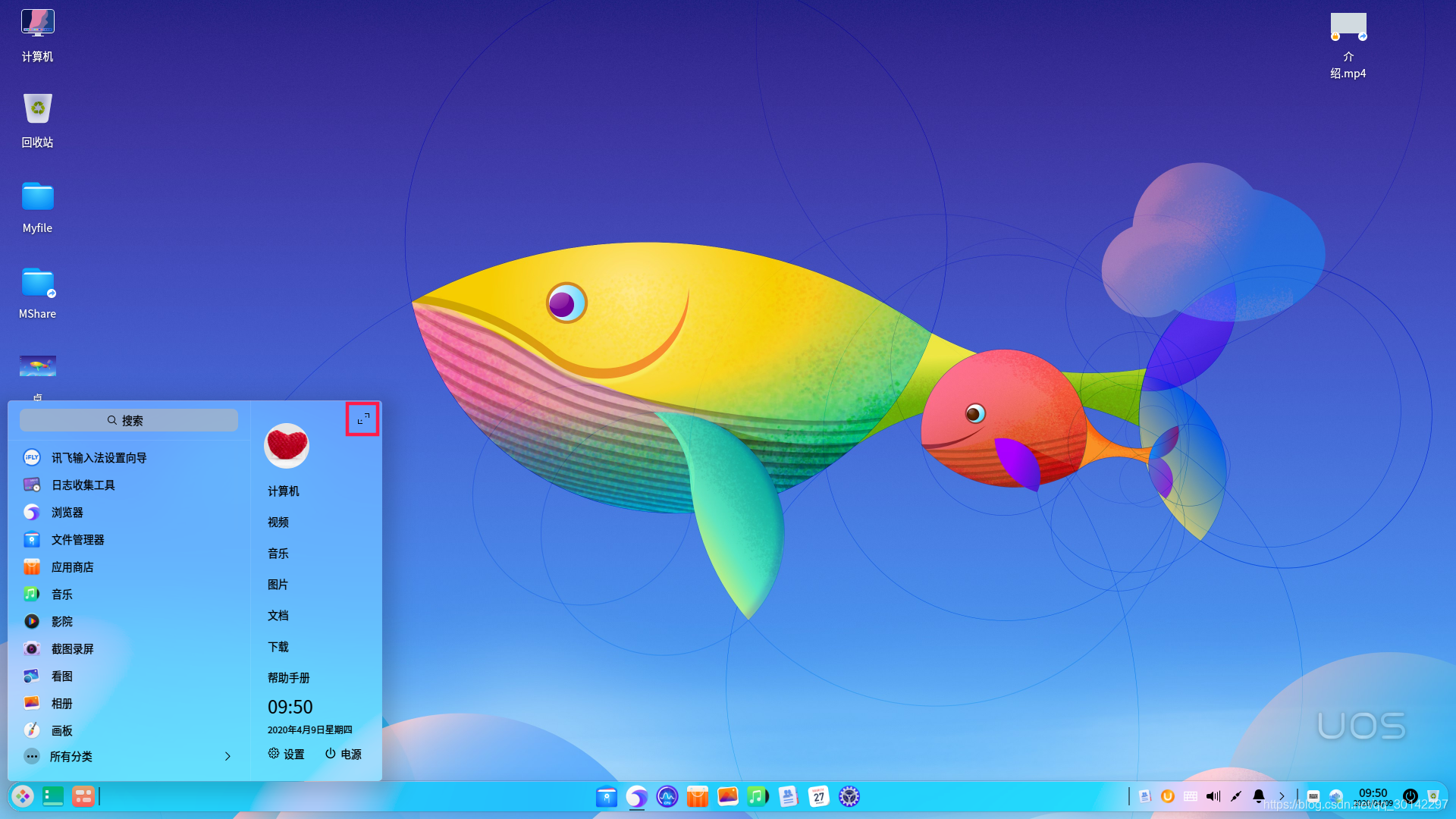
Task: Open the trash icon in the dock tray
Action: [x=1433, y=796]
